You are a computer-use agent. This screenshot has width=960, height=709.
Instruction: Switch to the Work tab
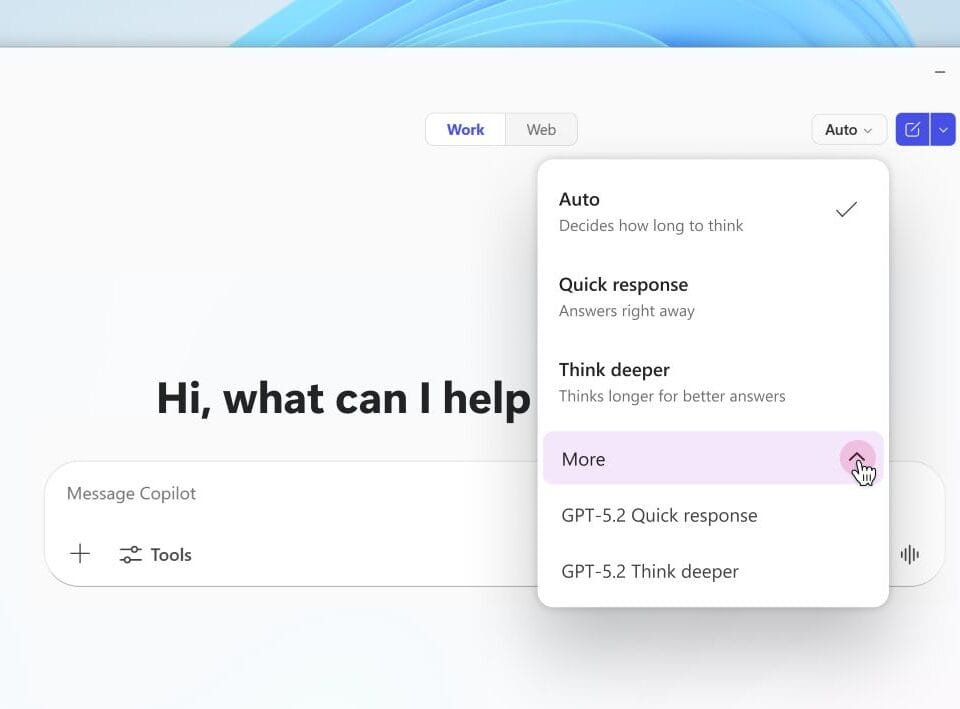tap(465, 130)
